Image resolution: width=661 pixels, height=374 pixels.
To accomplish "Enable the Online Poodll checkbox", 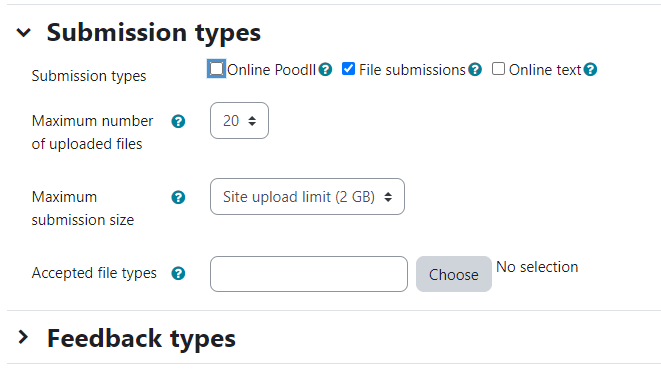I will click(x=216, y=68).
